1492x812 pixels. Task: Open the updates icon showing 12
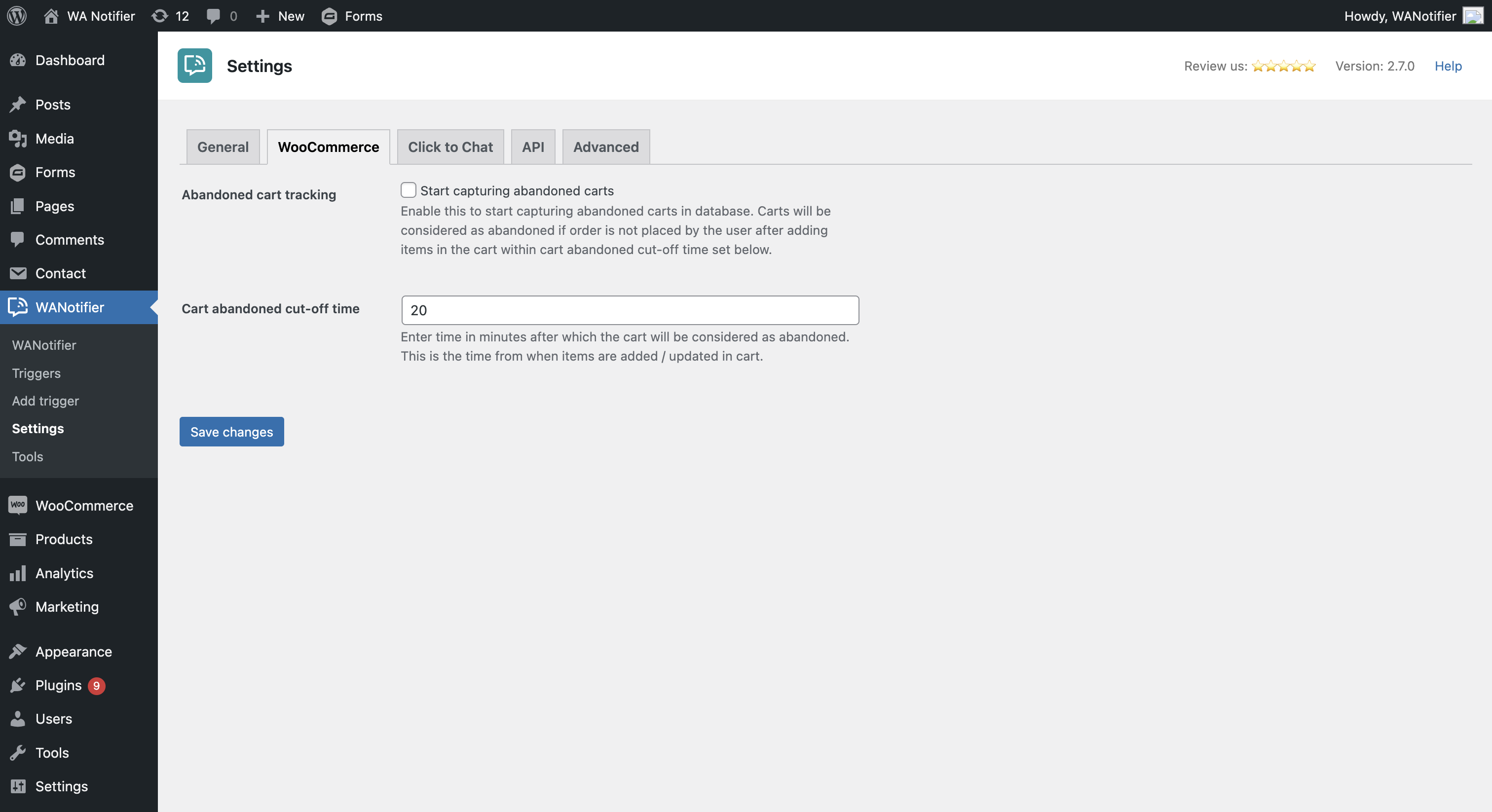tap(160, 16)
